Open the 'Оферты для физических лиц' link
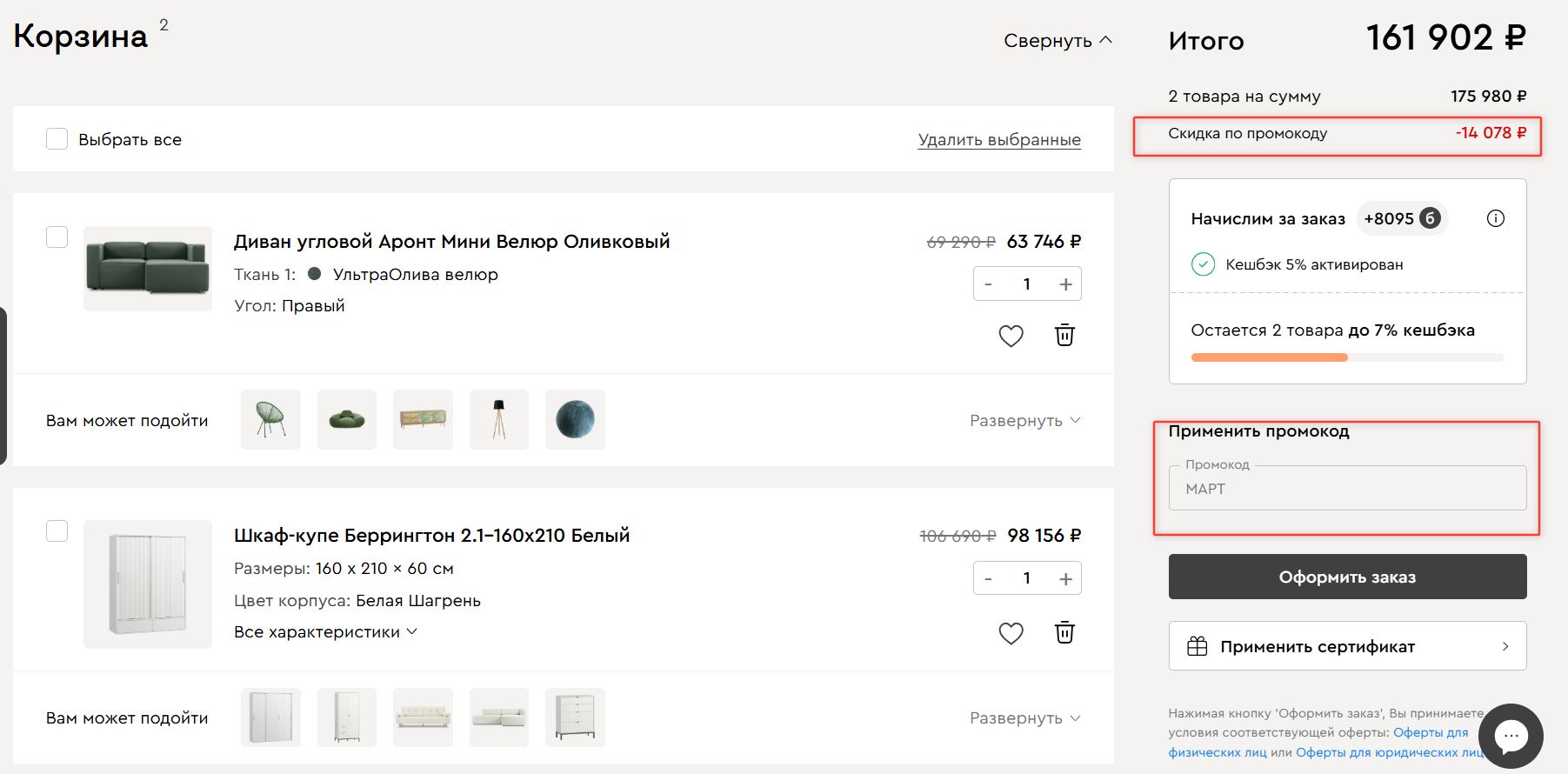This screenshot has height=774, width=1568. click(1430, 732)
